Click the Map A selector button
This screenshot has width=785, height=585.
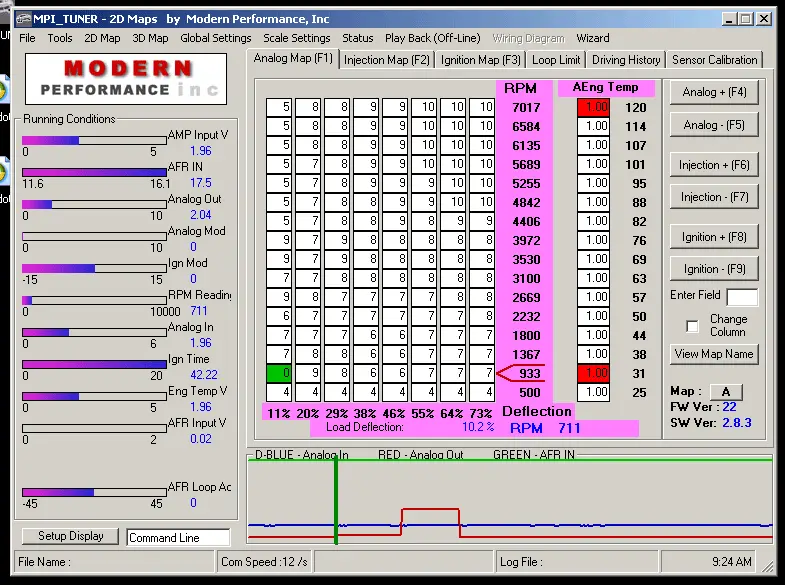coord(728,391)
